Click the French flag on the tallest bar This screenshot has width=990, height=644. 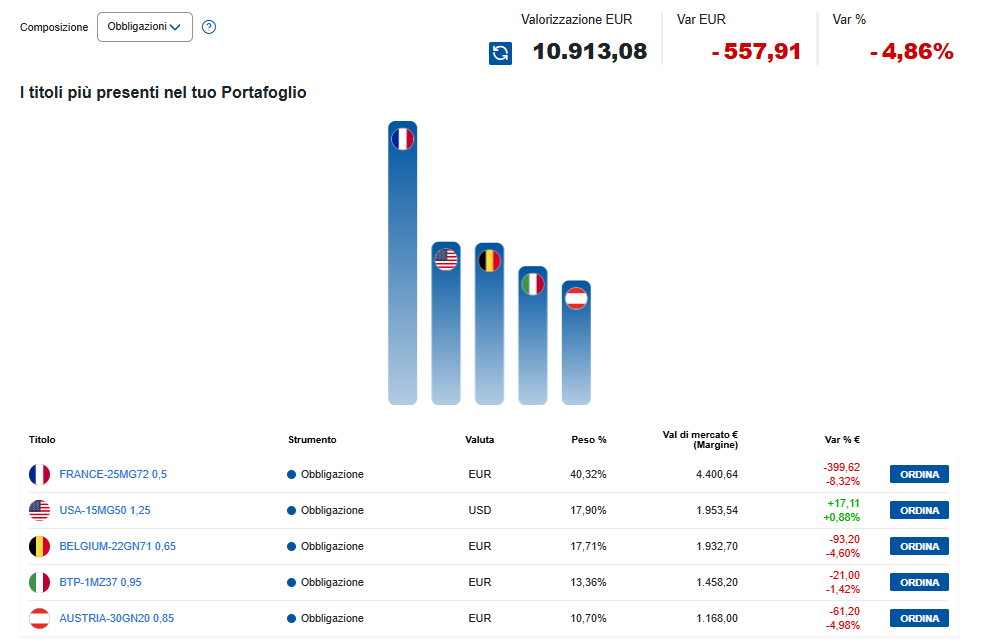click(402, 139)
